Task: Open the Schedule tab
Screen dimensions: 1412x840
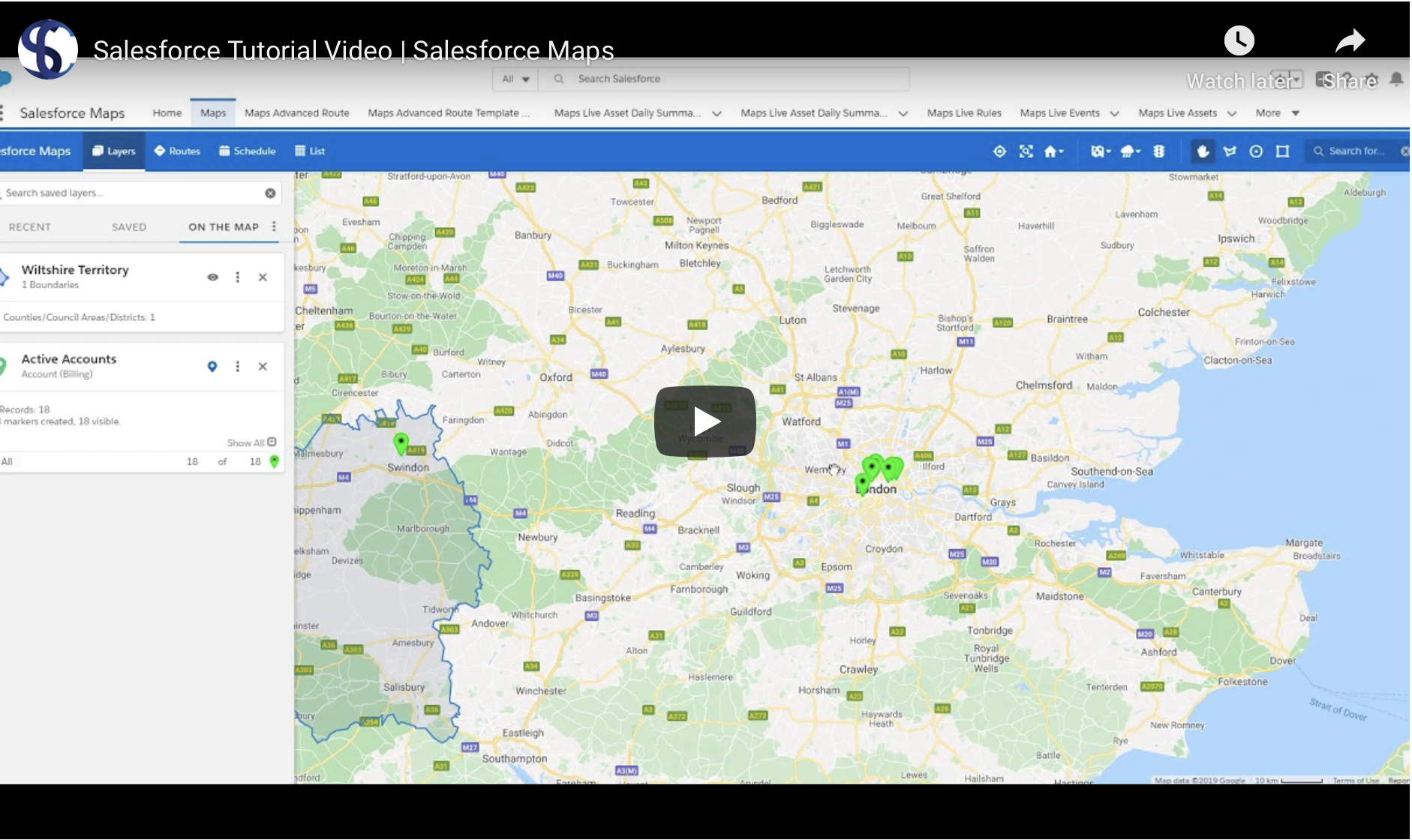Action: 248,151
